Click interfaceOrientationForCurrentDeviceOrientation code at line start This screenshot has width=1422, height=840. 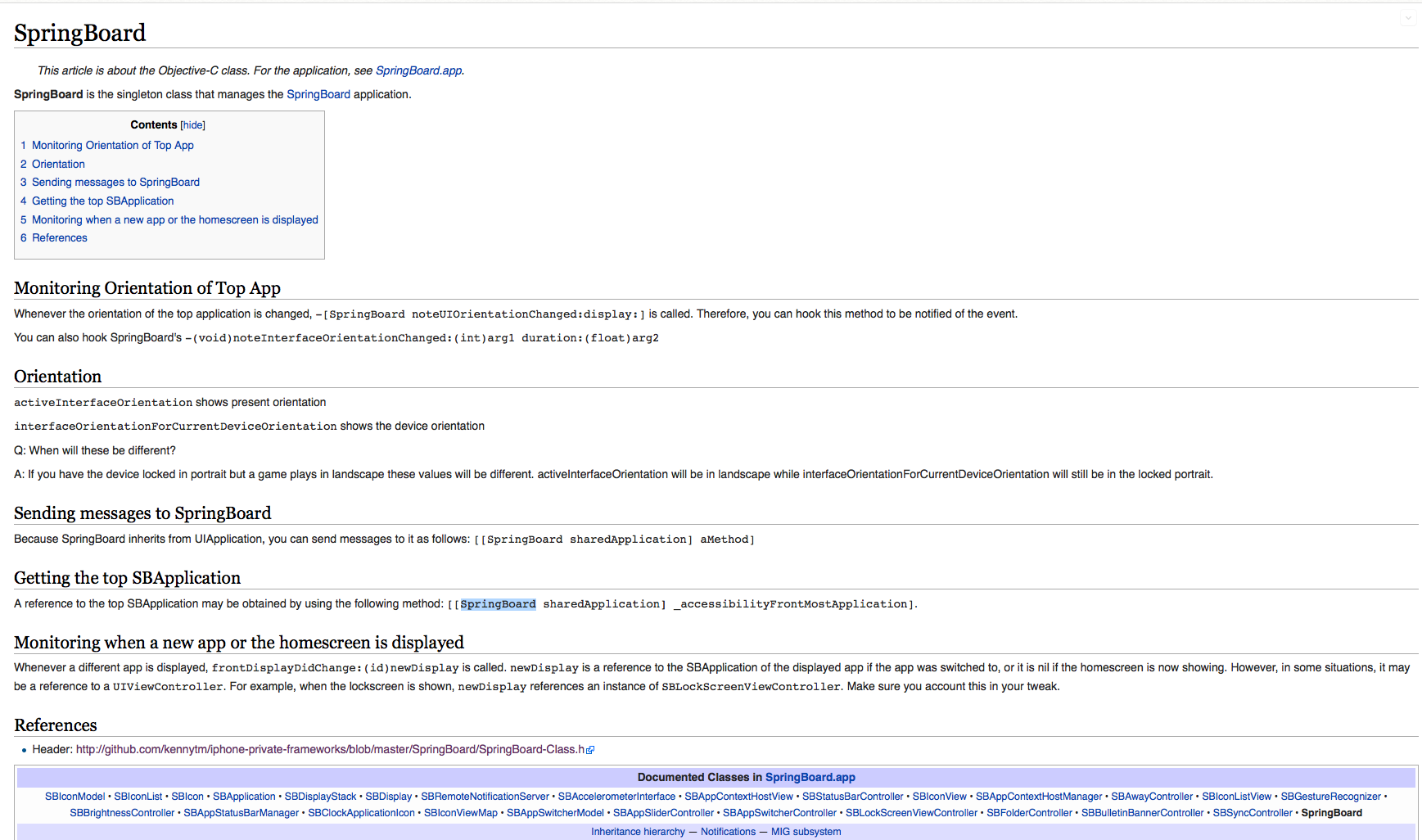tap(175, 427)
